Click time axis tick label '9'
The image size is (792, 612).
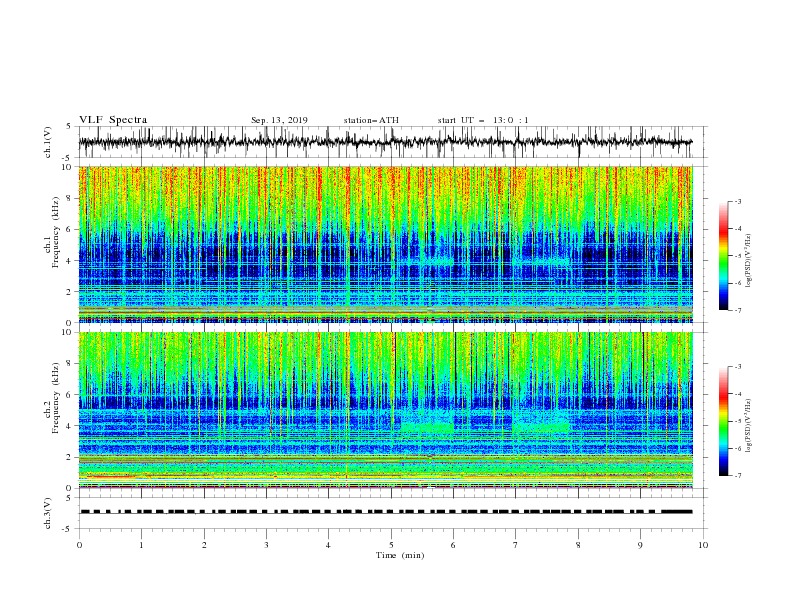point(640,545)
